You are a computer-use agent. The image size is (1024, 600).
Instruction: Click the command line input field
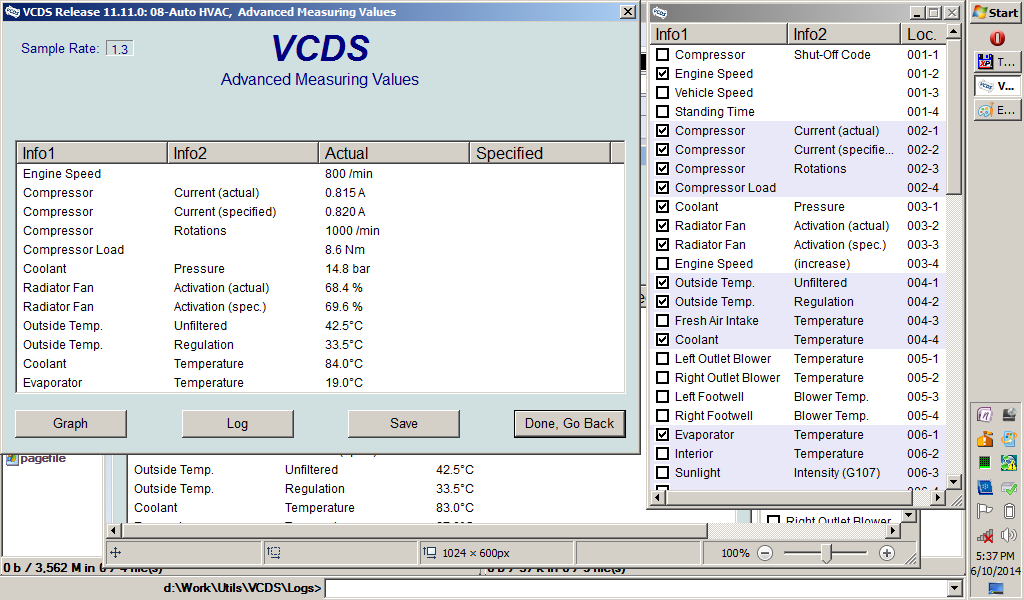[x=637, y=588]
